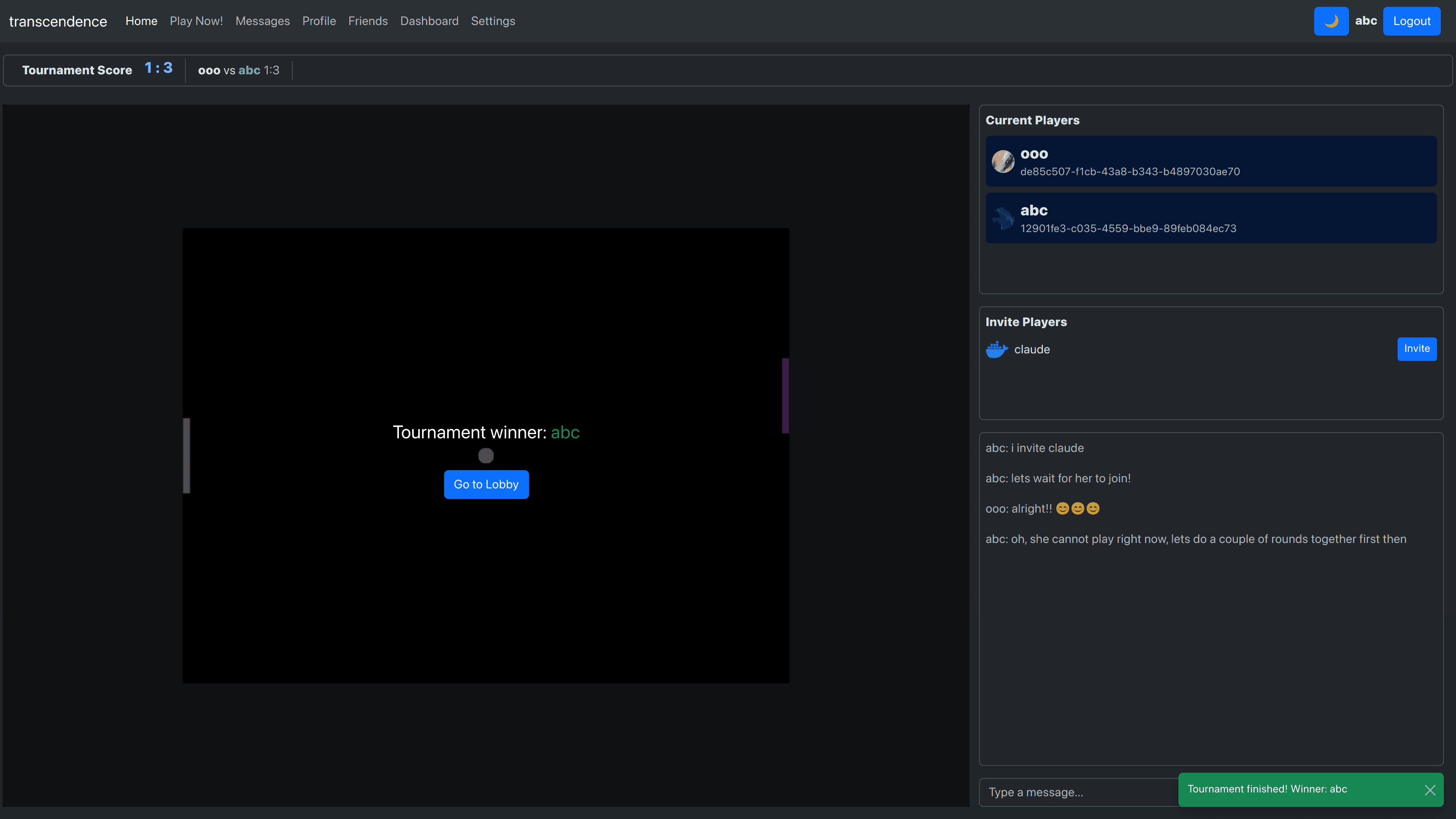
Task: Dismiss the tournament finished notification
Action: pyautogui.click(x=1429, y=789)
